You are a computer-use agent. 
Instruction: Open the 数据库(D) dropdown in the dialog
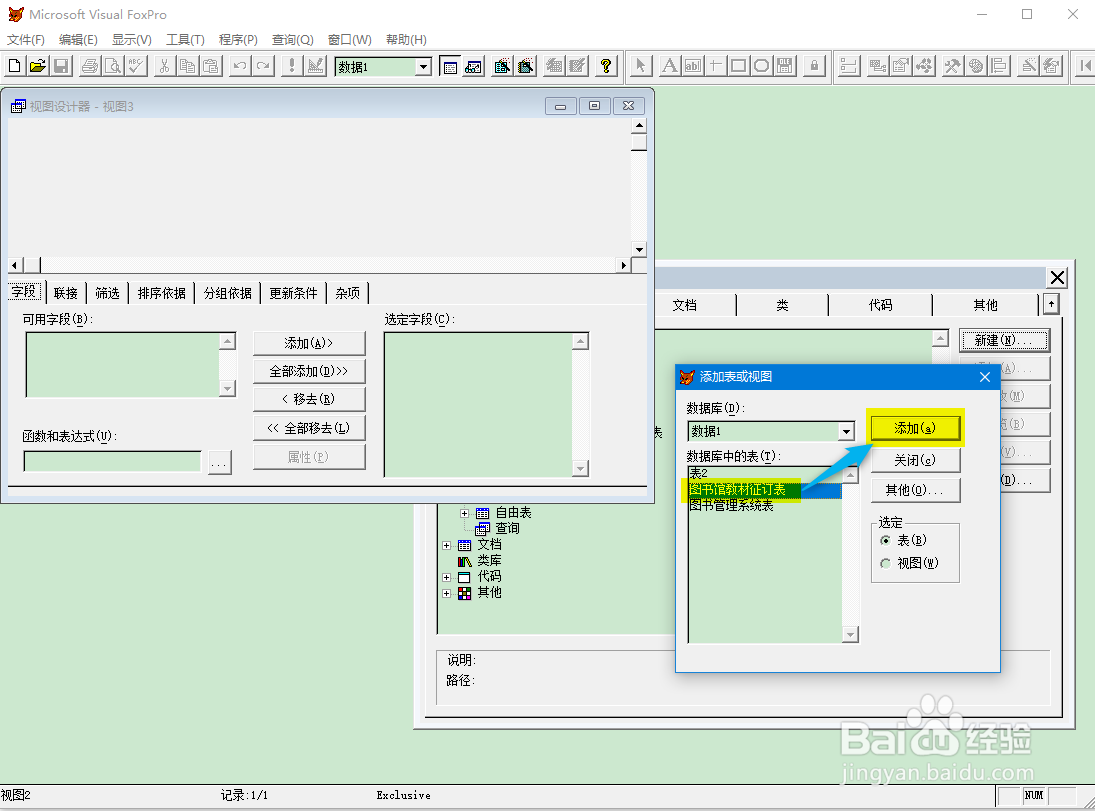pyautogui.click(x=846, y=431)
